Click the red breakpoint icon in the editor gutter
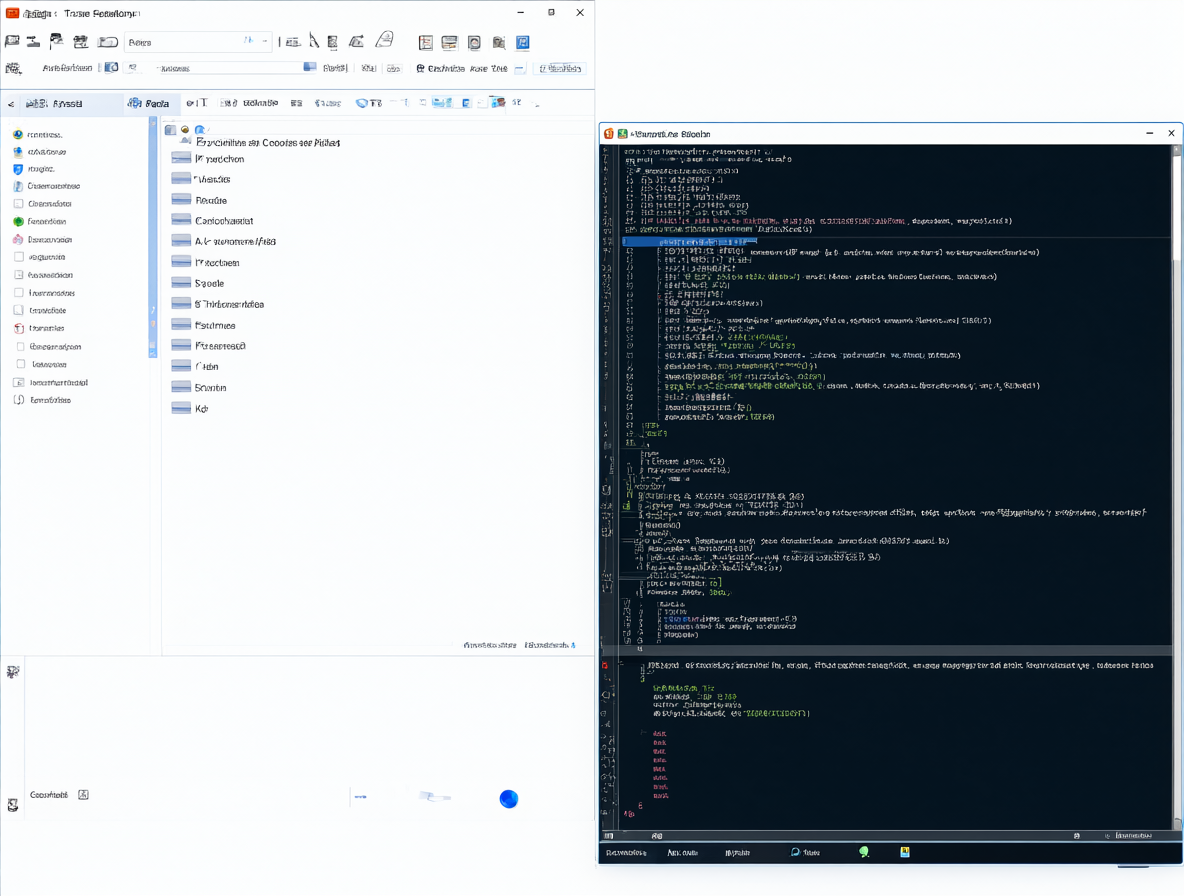Screen dimensions: 1184x896 point(605,665)
